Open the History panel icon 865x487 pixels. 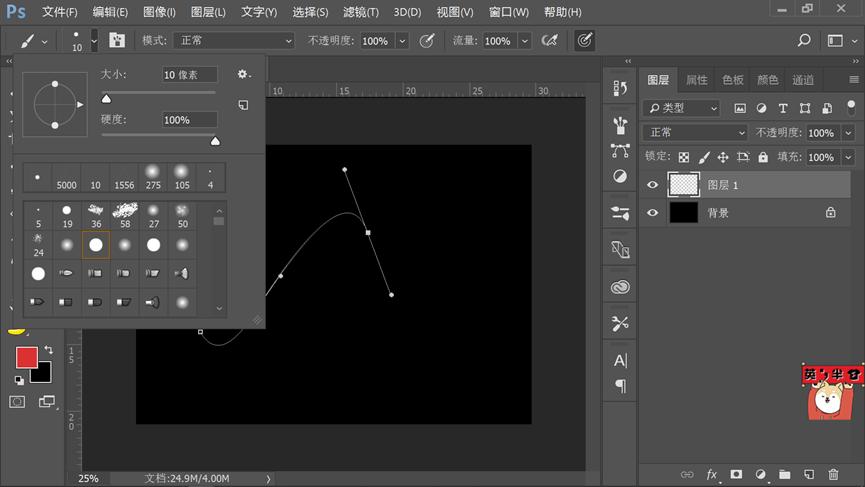[x=620, y=88]
